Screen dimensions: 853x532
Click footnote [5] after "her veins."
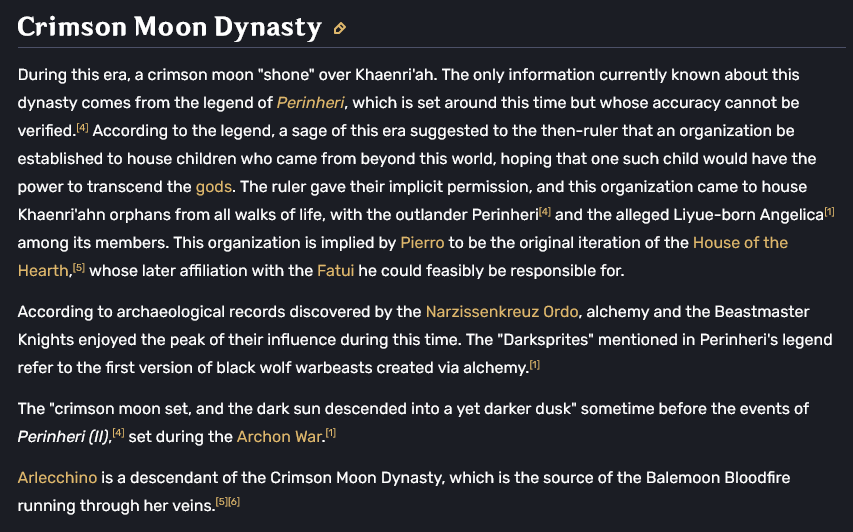222,502
